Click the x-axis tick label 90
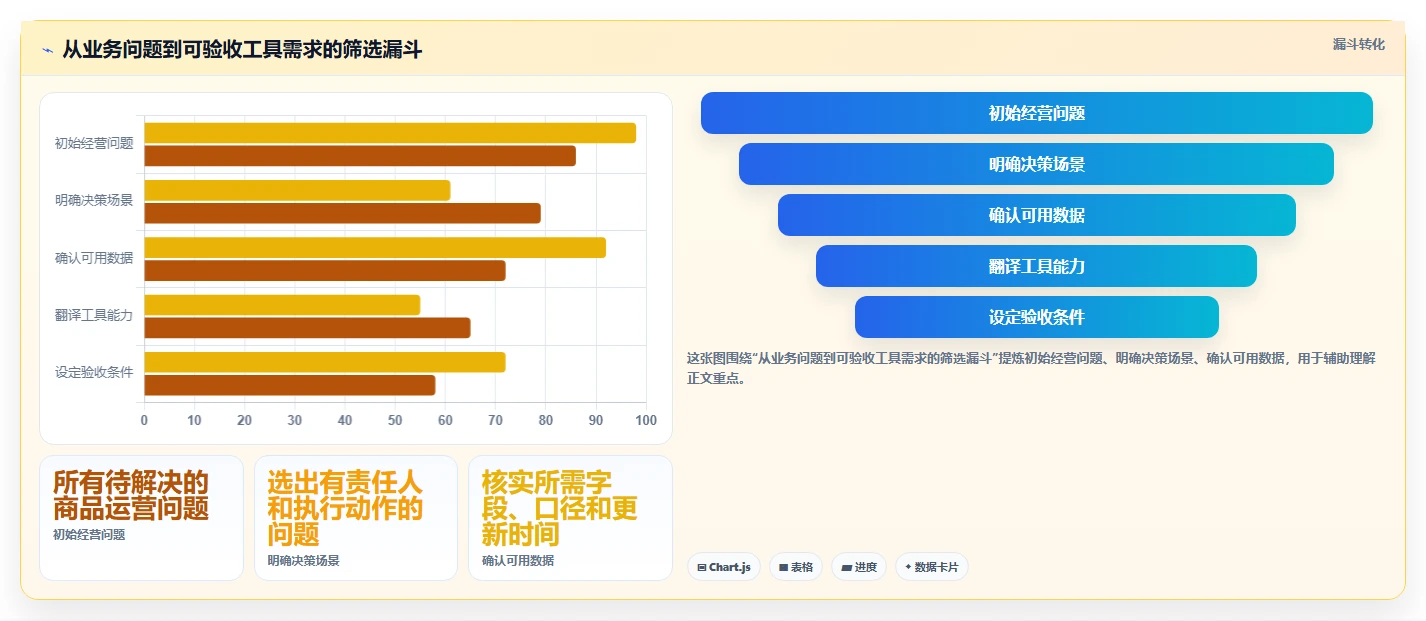This screenshot has width=1426, height=621. coord(596,420)
